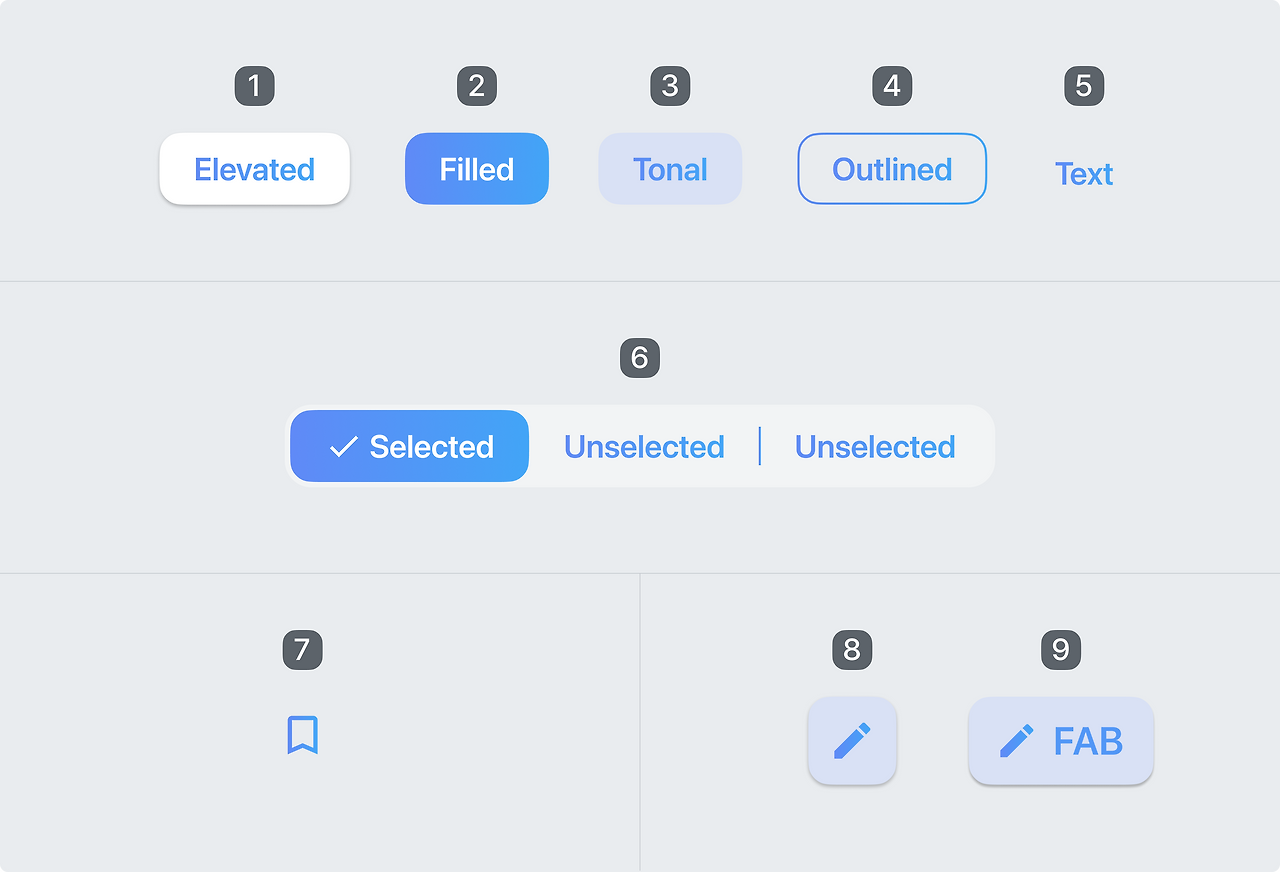Click the number 6 badge
The image size is (1280, 872).
coord(639,357)
